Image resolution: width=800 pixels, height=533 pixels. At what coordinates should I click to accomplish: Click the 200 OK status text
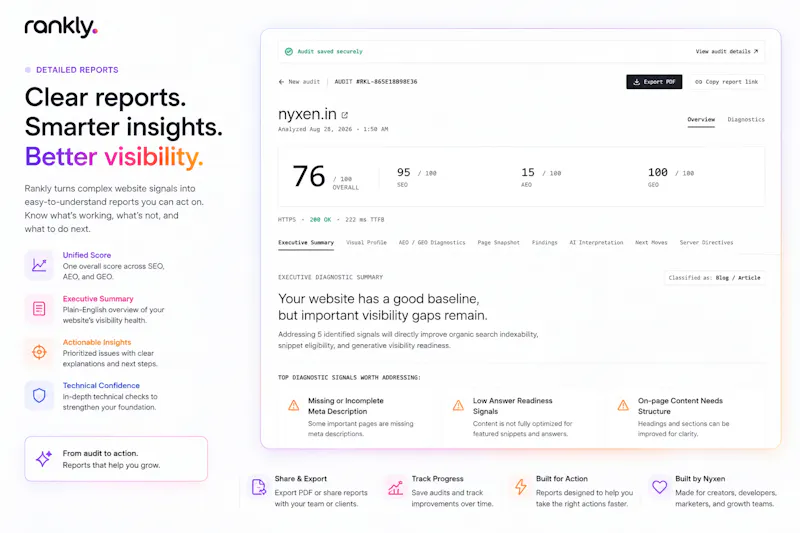click(x=320, y=220)
